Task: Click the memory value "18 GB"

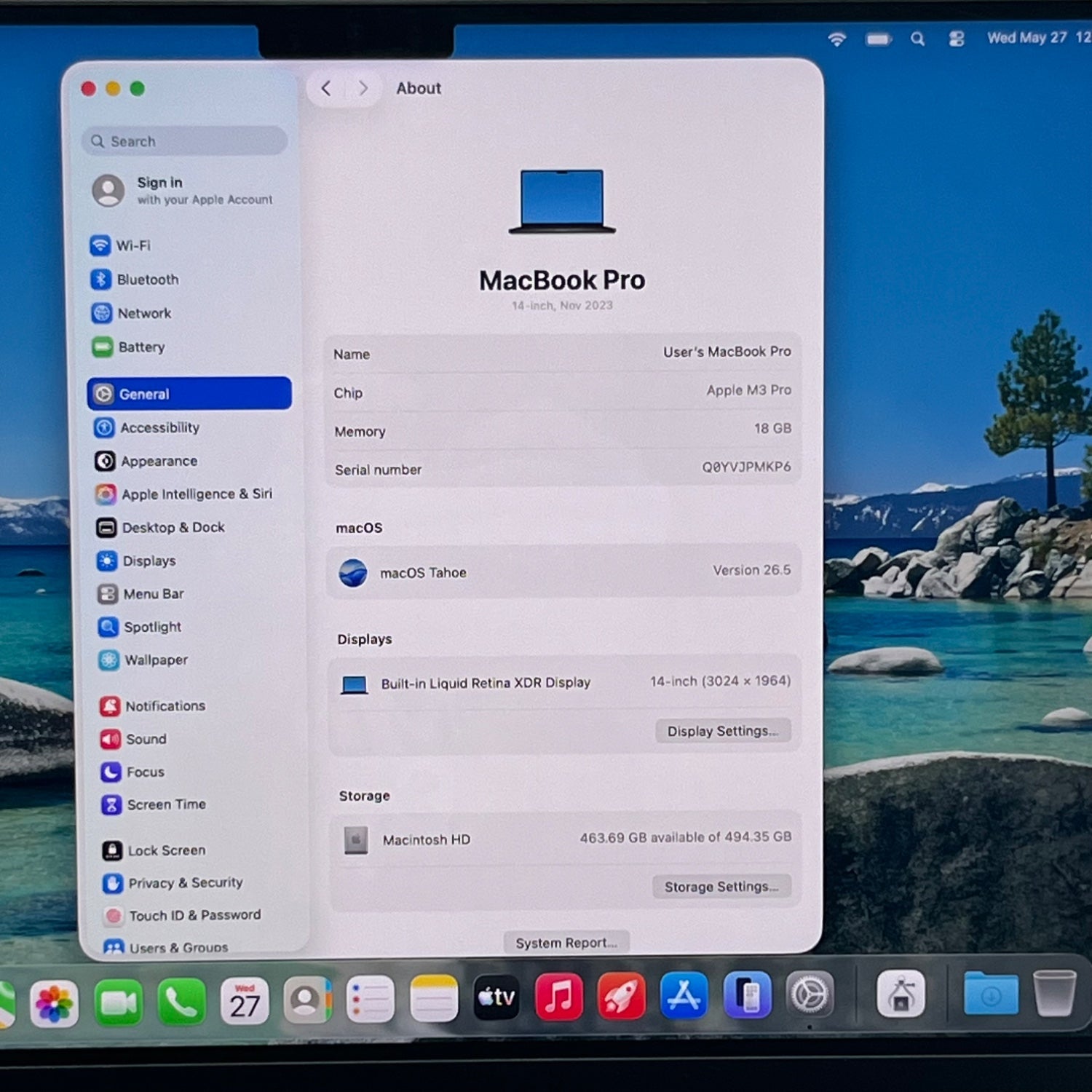Action: click(772, 429)
